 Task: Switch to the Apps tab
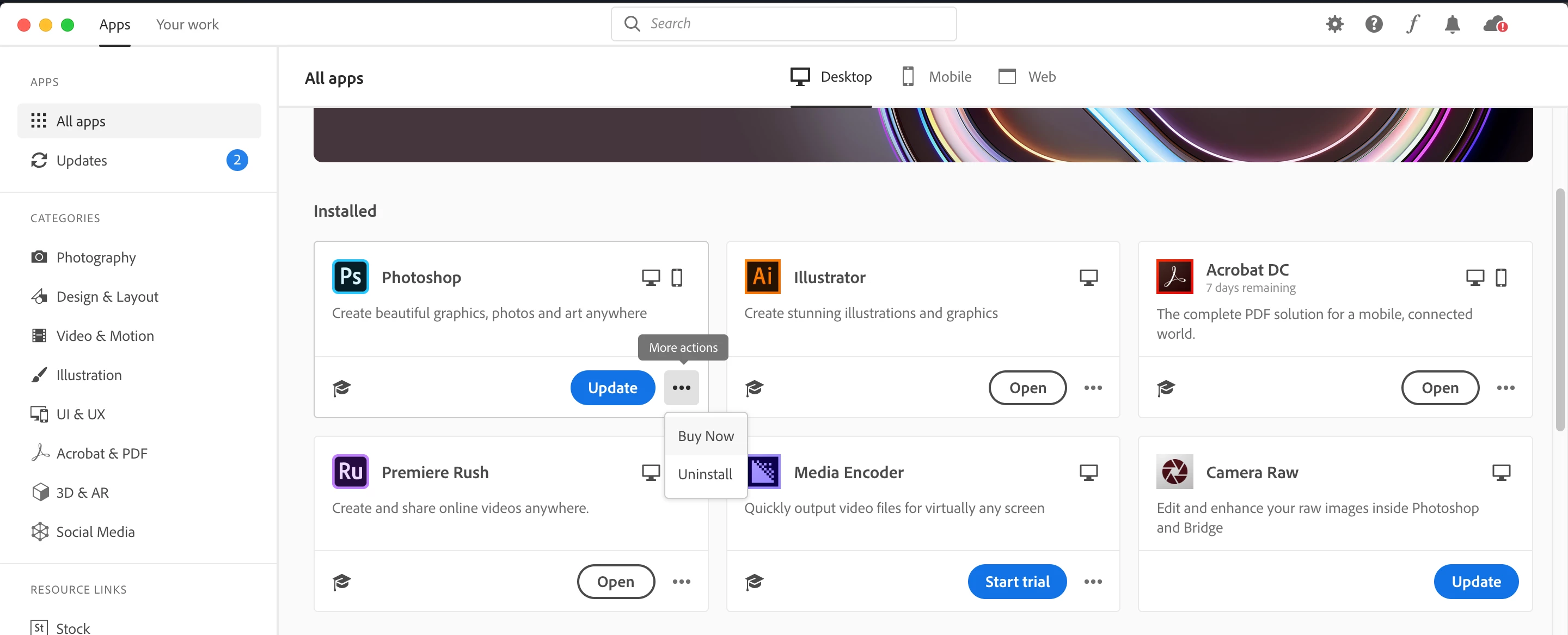pyautogui.click(x=114, y=25)
